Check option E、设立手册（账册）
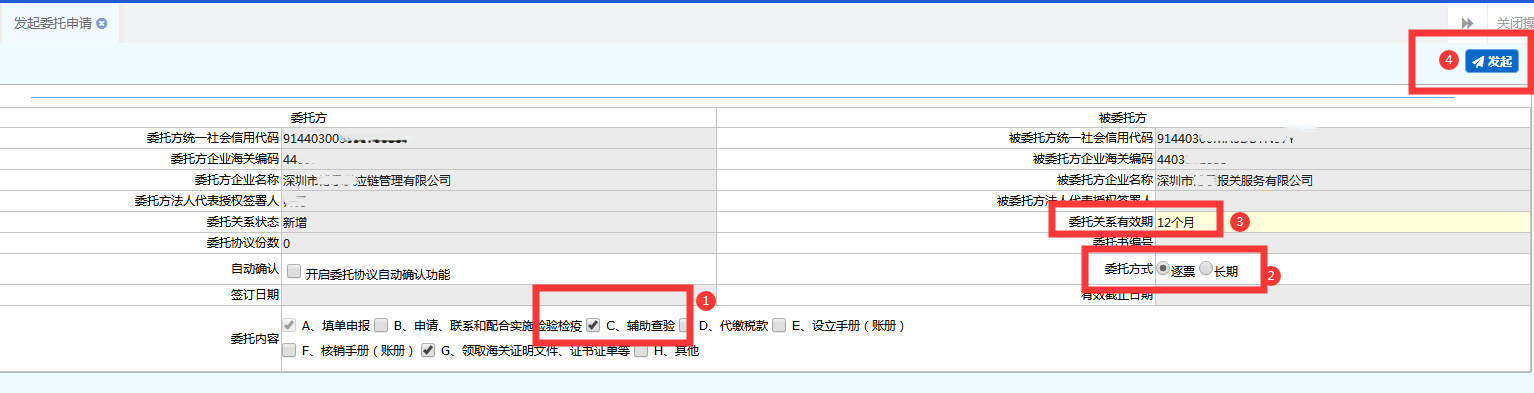 [x=779, y=325]
